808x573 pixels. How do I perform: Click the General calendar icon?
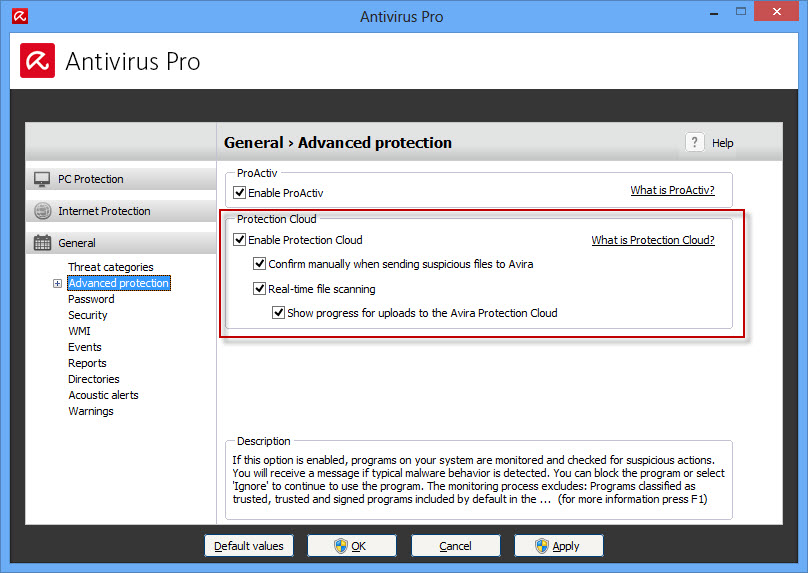[42, 243]
